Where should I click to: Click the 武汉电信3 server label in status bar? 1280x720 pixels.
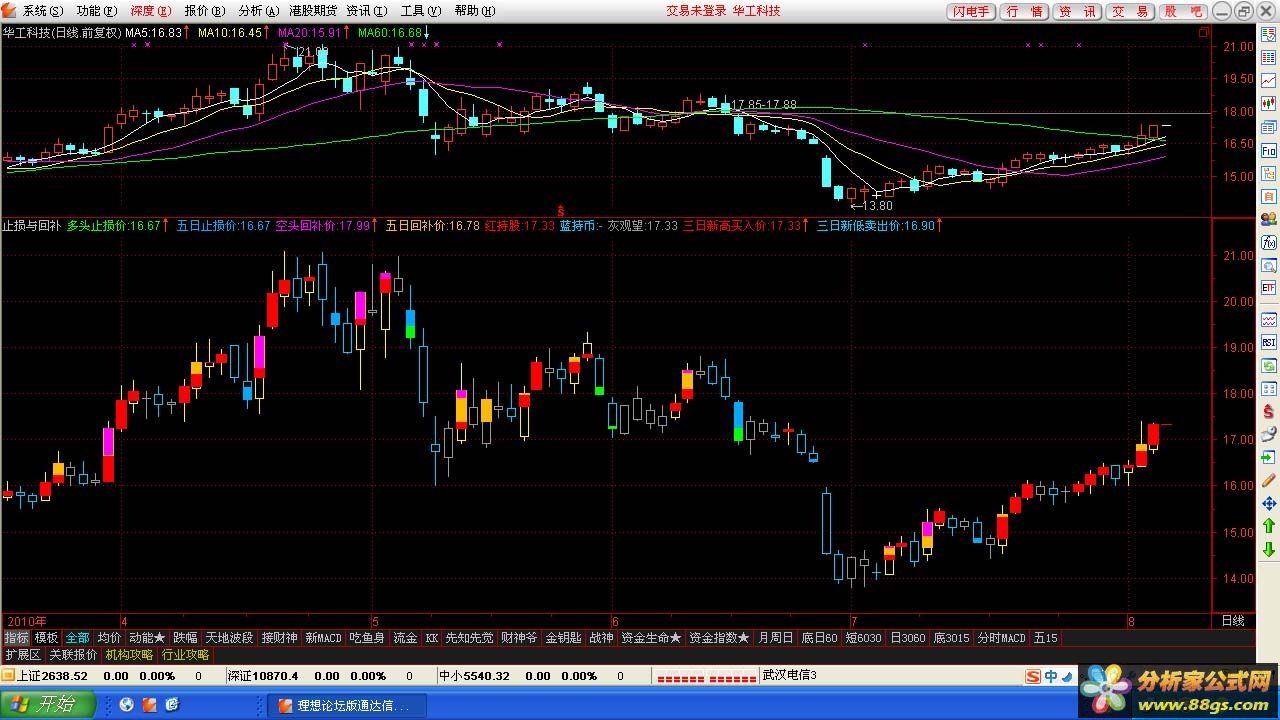(789, 676)
